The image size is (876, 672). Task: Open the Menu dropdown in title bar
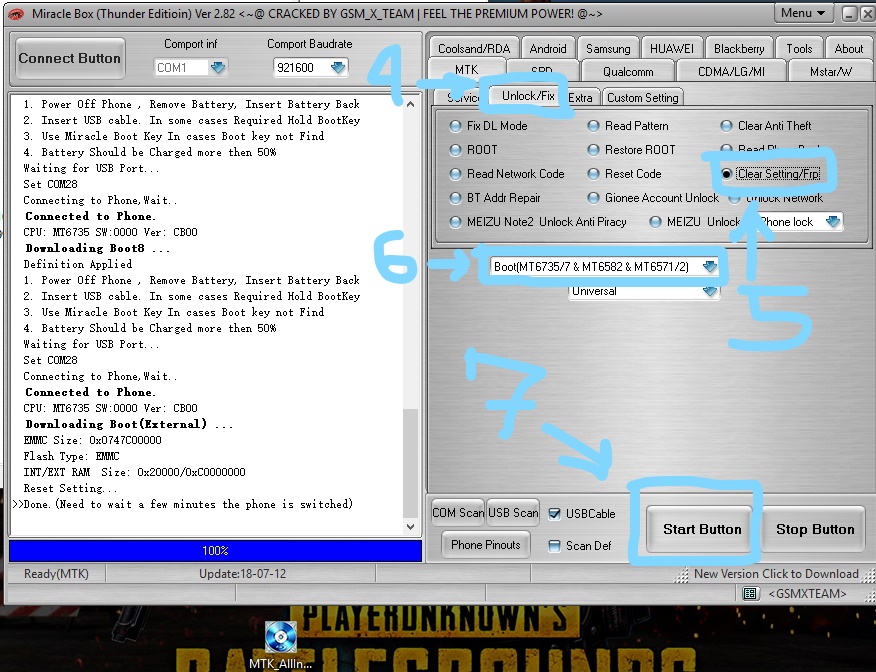tap(803, 13)
